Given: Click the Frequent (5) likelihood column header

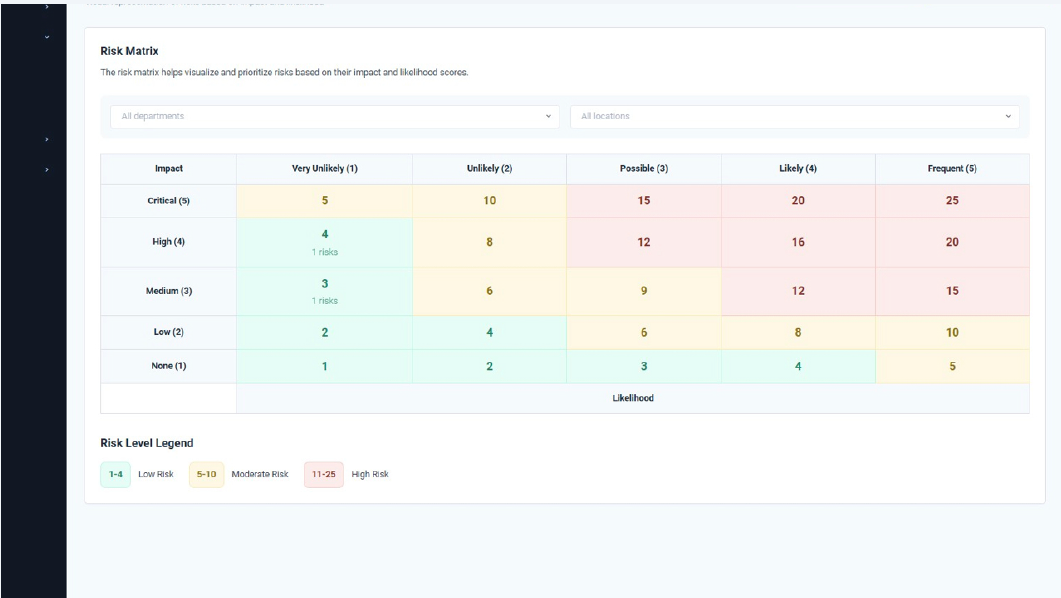Looking at the screenshot, I should coord(951,168).
